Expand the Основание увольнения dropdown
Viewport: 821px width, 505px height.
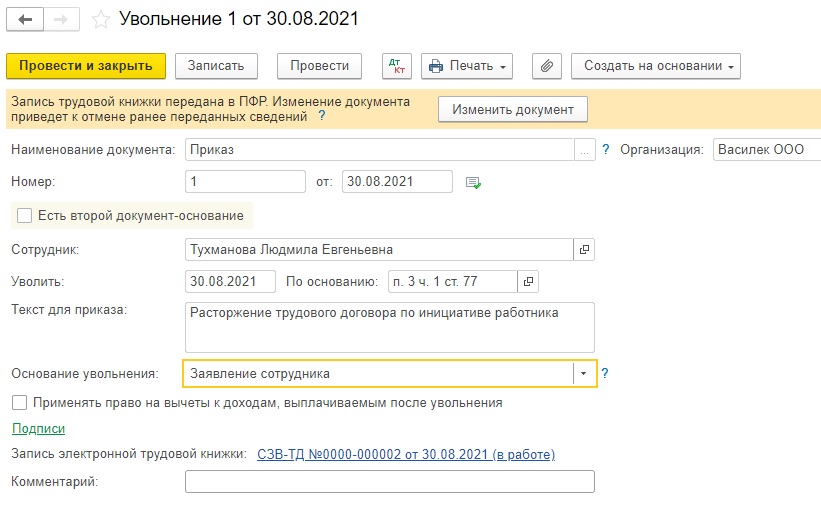point(583,374)
